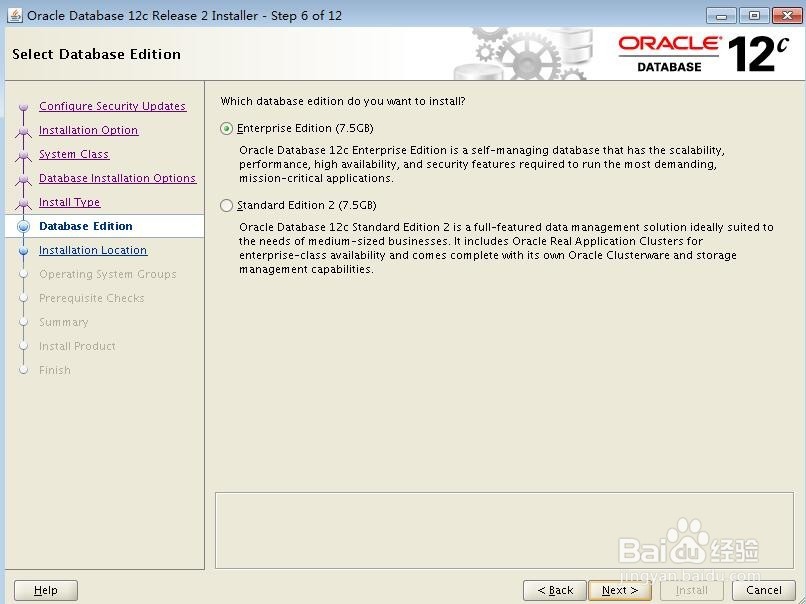806x604 pixels.
Task: Maximize the installer window
Action: click(754, 16)
